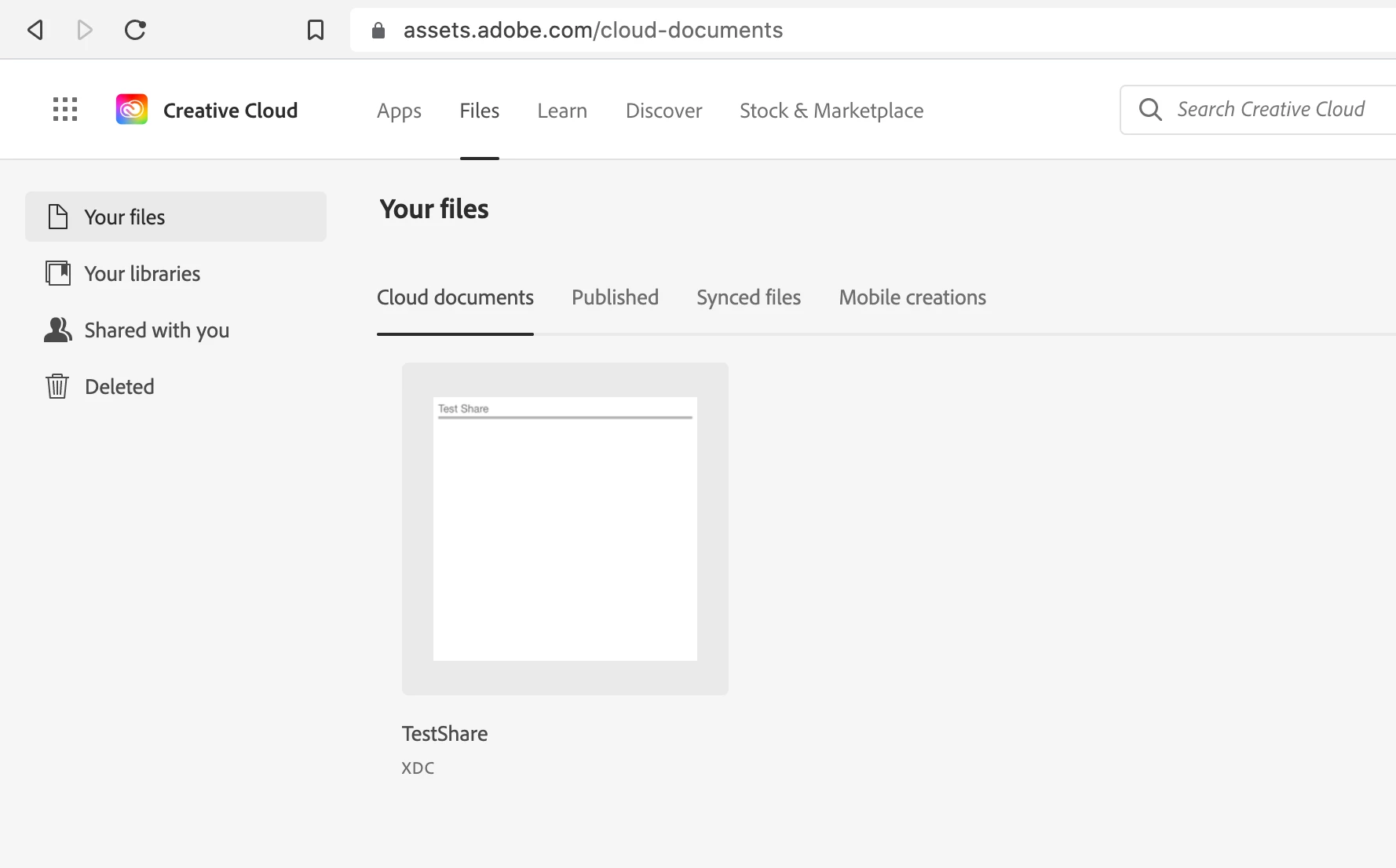Viewport: 1396px width, 868px height.
Task: Open Shared with you section
Action: (x=176, y=330)
